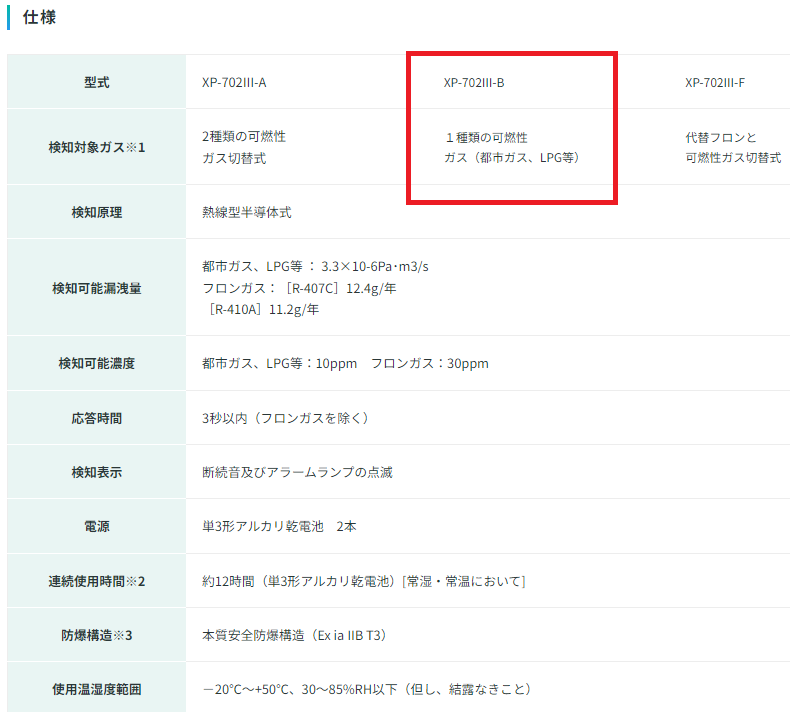Select the 2種類の可燃性 ガス切替式 cell
The image size is (790, 712).
click(236, 147)
